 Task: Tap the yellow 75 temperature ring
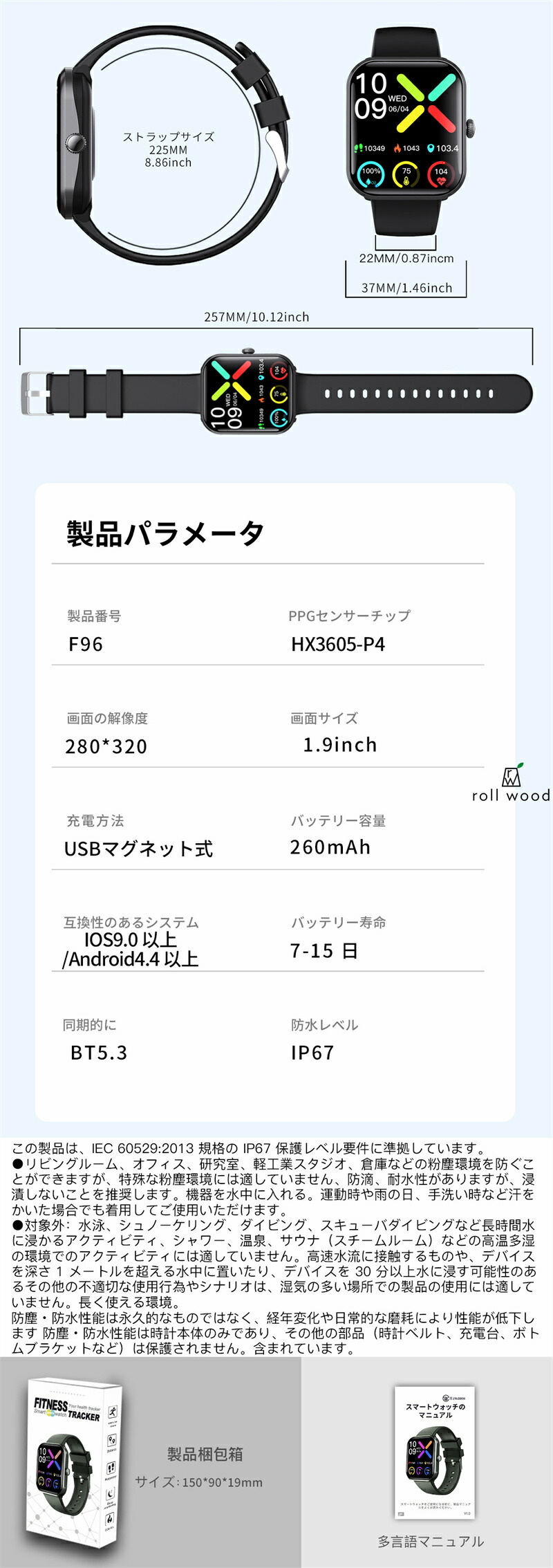tap(406, 174)
